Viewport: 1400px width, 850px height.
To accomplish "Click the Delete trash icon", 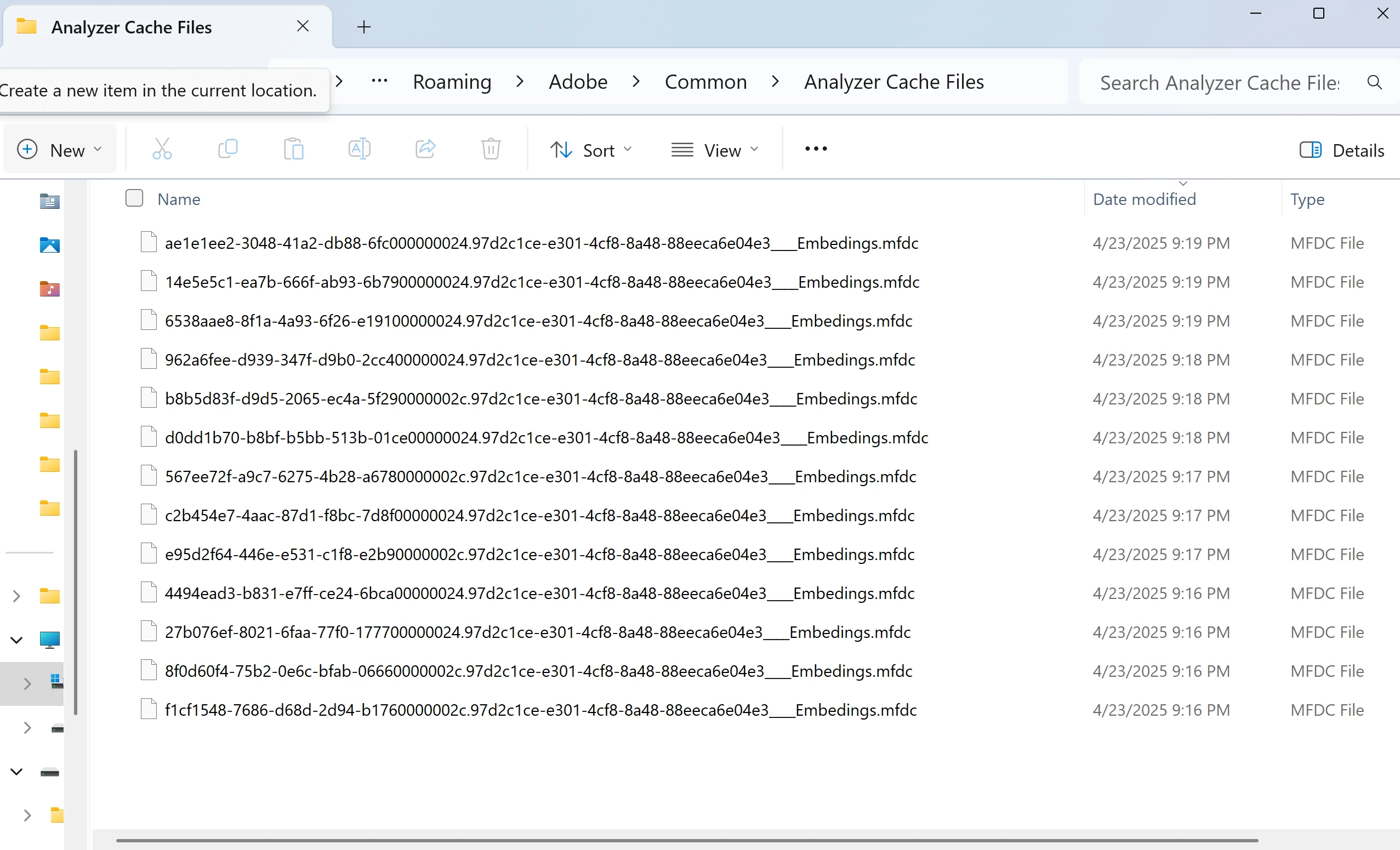I will click(x=491, y=150).
